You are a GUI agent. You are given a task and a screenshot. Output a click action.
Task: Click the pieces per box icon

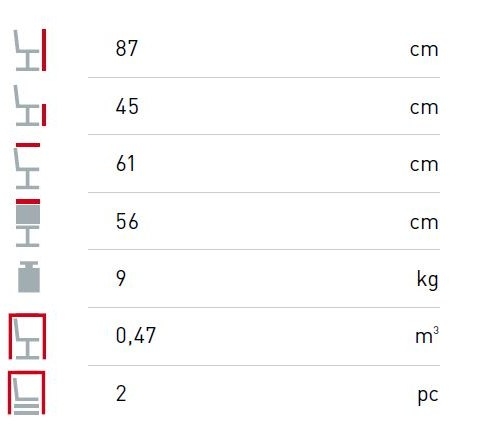pyautogui.click(x=26, y=393)
